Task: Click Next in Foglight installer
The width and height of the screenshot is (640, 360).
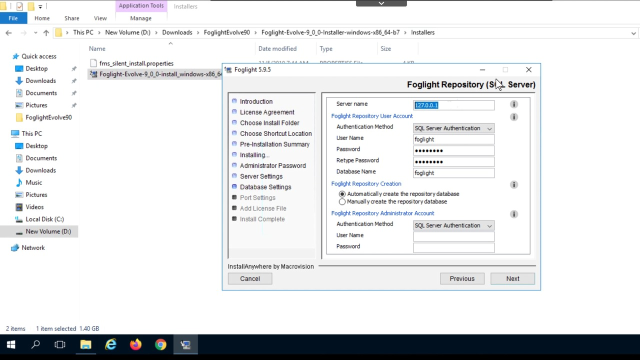Action: pos(513,279)
